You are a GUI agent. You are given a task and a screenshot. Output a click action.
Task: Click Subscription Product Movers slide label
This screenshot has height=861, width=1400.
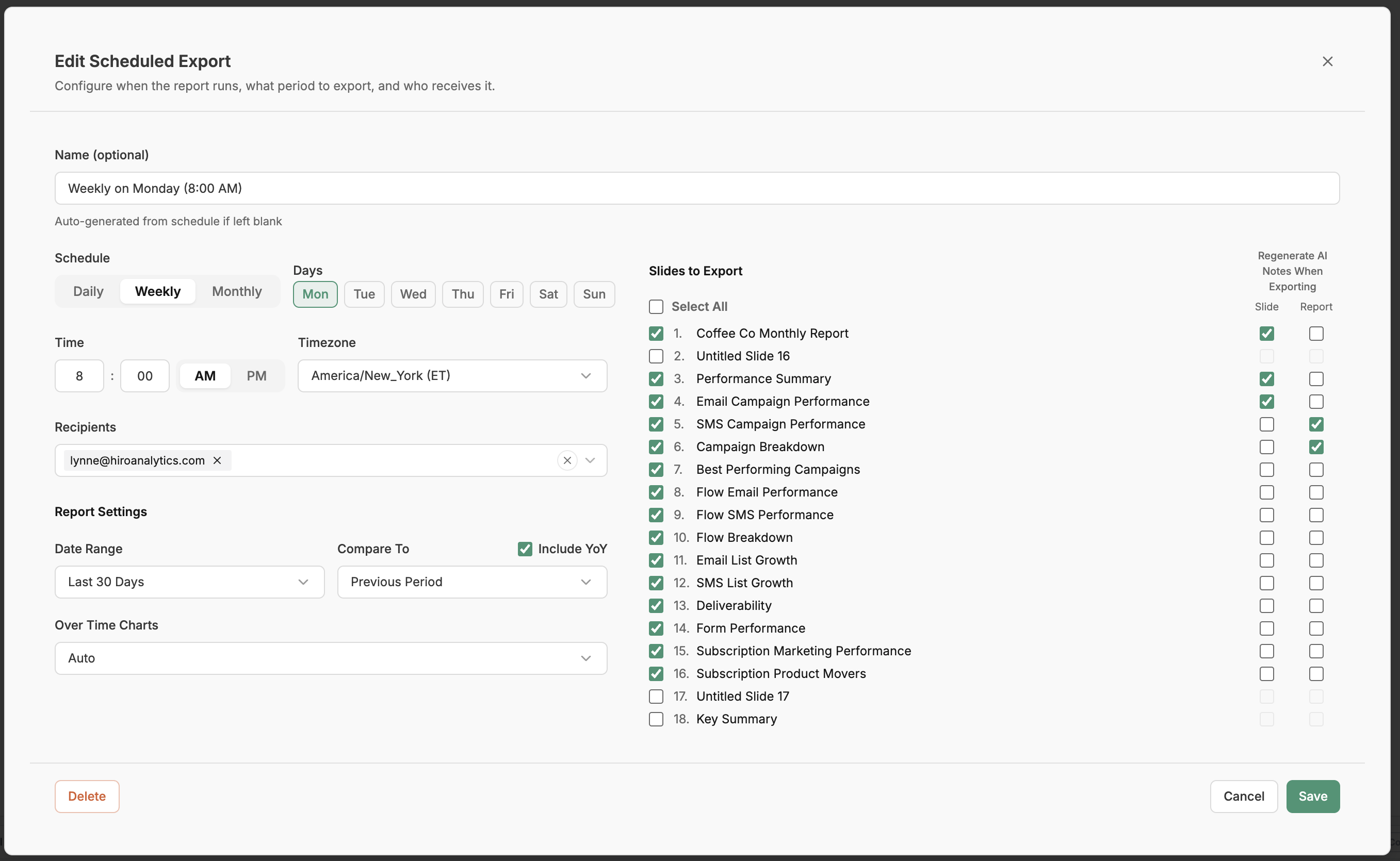pos(780,673)
